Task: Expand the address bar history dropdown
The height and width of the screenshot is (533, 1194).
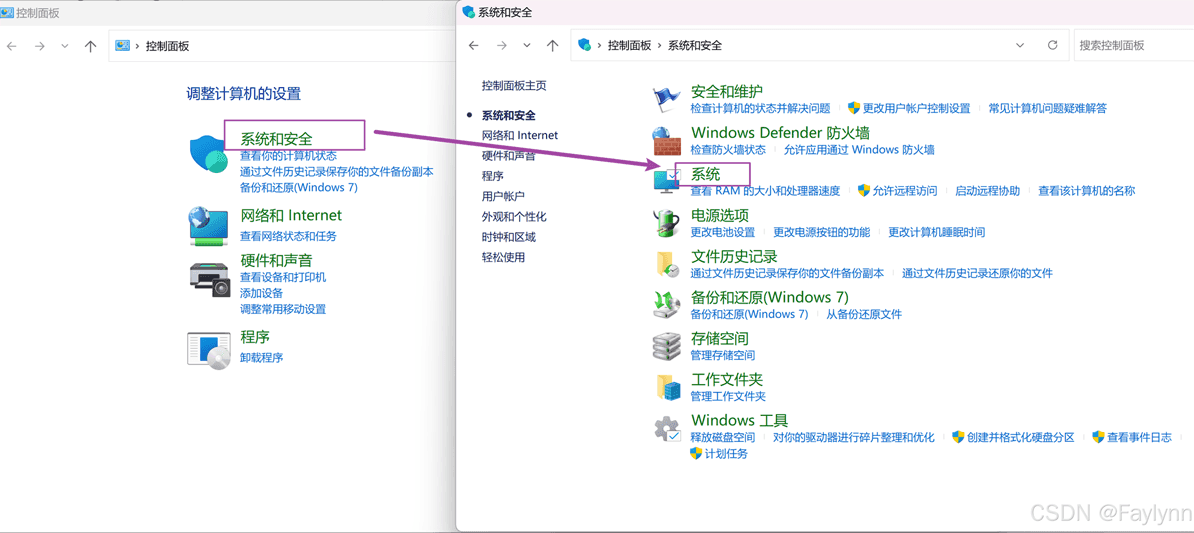Action: [x=1020, y=46]
